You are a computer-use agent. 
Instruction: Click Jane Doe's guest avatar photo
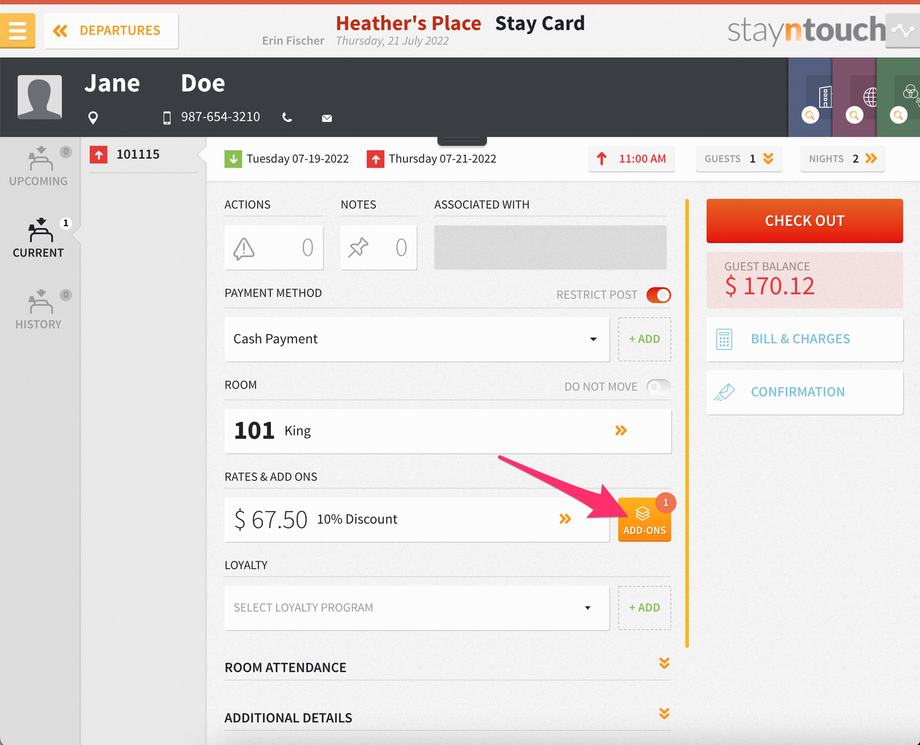[x=39, y=97]
